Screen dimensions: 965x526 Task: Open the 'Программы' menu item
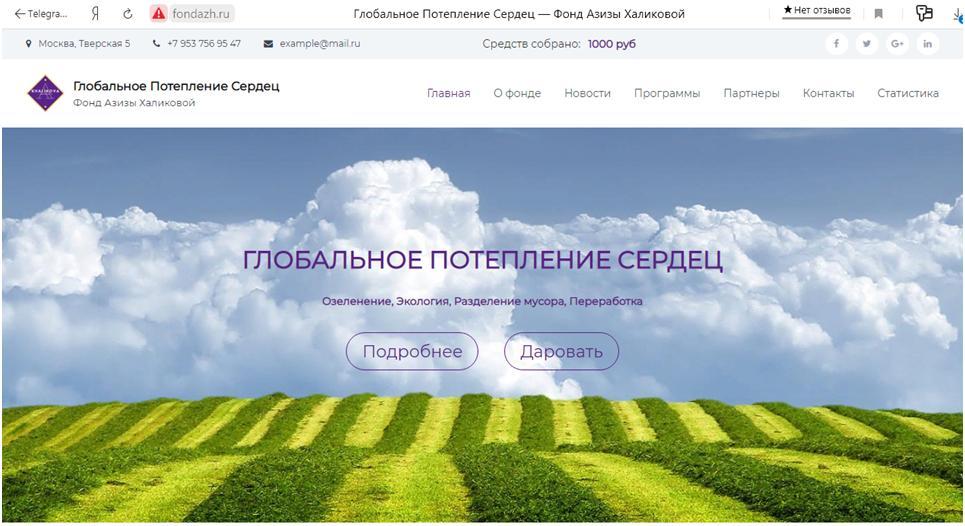click(667, 94)
